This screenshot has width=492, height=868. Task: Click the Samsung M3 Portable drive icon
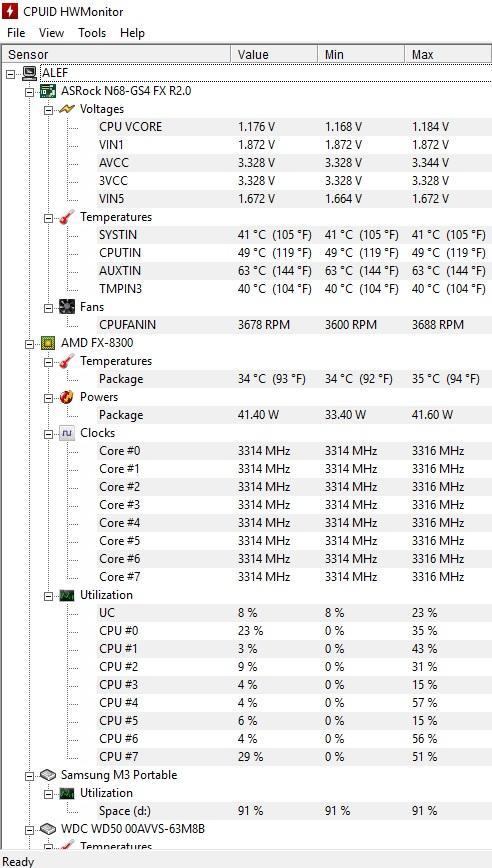(48, 775)
